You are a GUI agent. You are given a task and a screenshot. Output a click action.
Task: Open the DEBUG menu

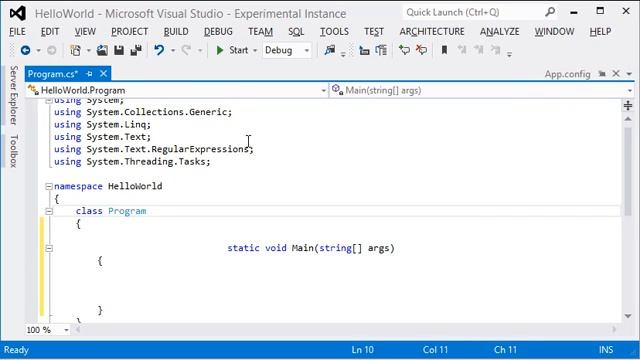pyautogui.click(x=218, y=31)
